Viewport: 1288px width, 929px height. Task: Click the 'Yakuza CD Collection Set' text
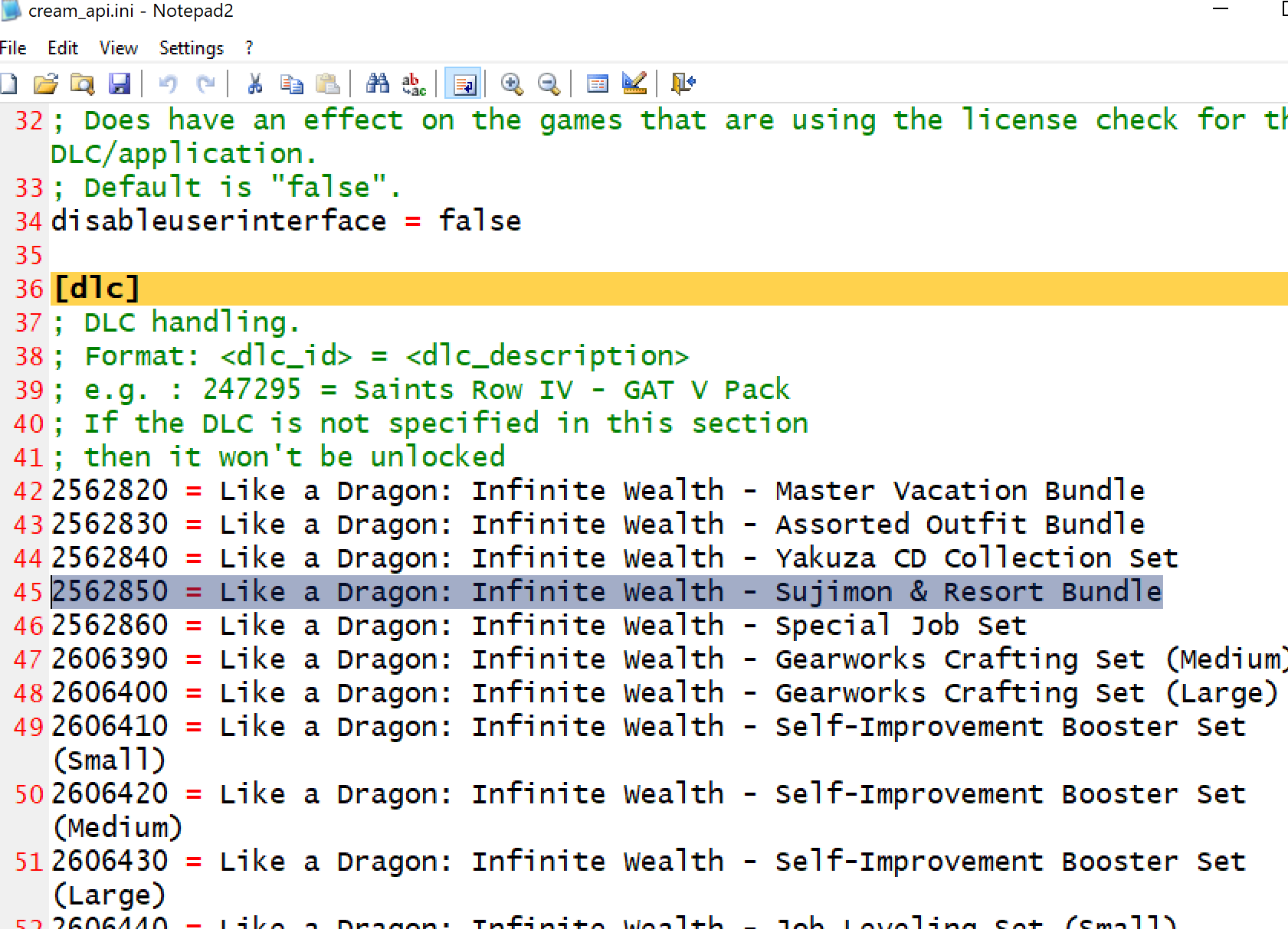[977, 558]
